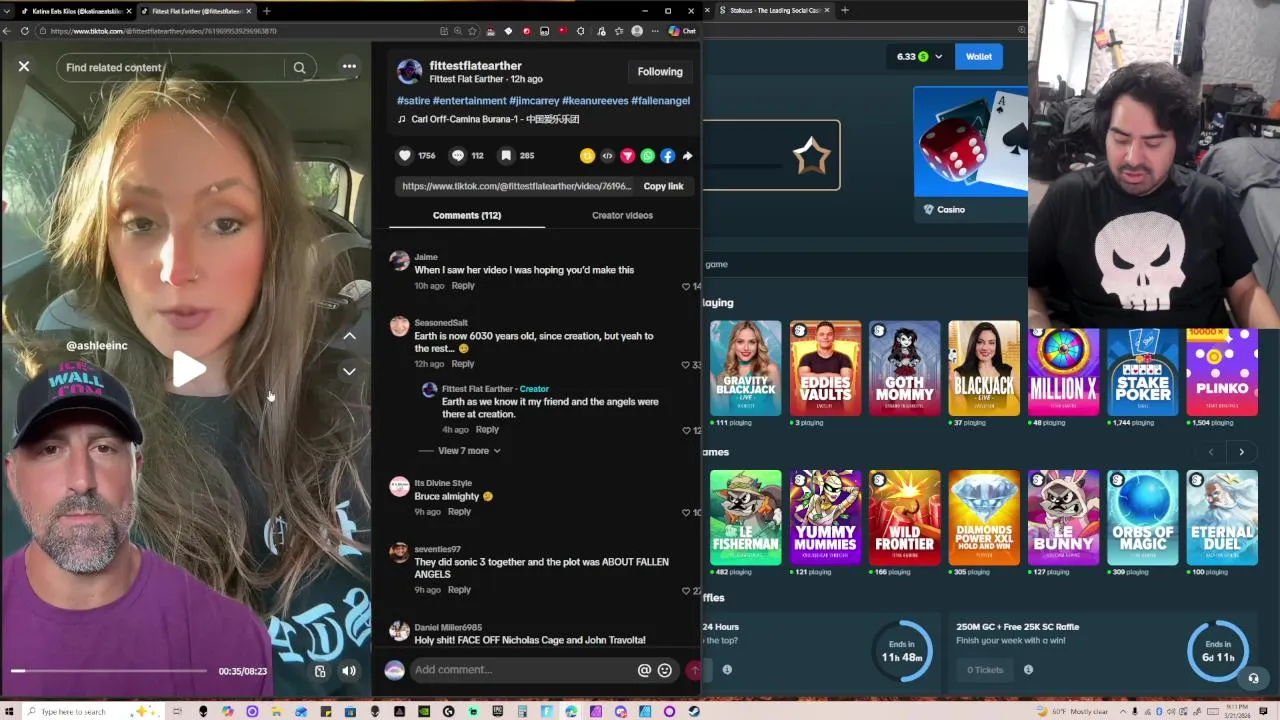The height and width of the screenshot is (720, 1280).
Task: Click the embed code icon
Action: [607, 155]
